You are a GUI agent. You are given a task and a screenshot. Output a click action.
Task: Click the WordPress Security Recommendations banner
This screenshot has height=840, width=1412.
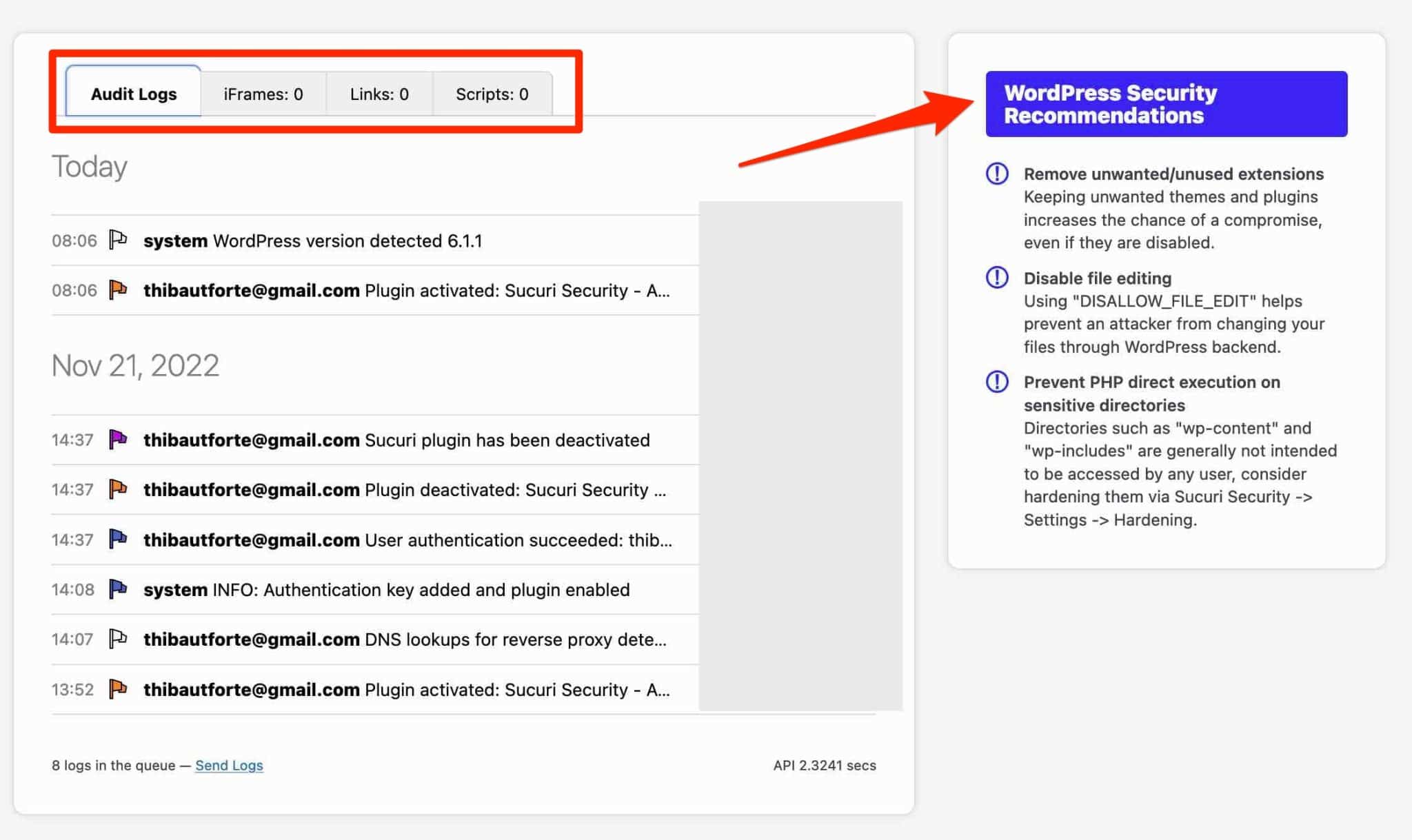coord(1167,103)
